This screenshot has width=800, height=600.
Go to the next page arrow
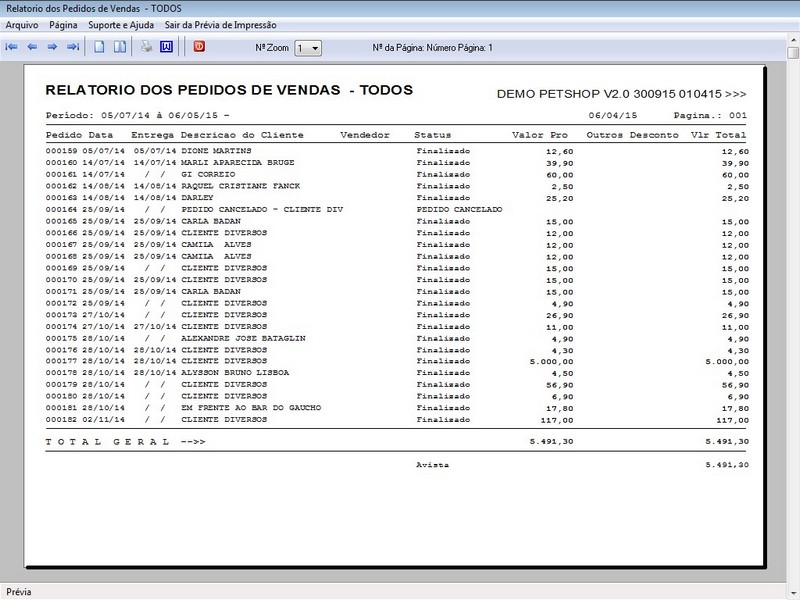[x=52, y=47]
